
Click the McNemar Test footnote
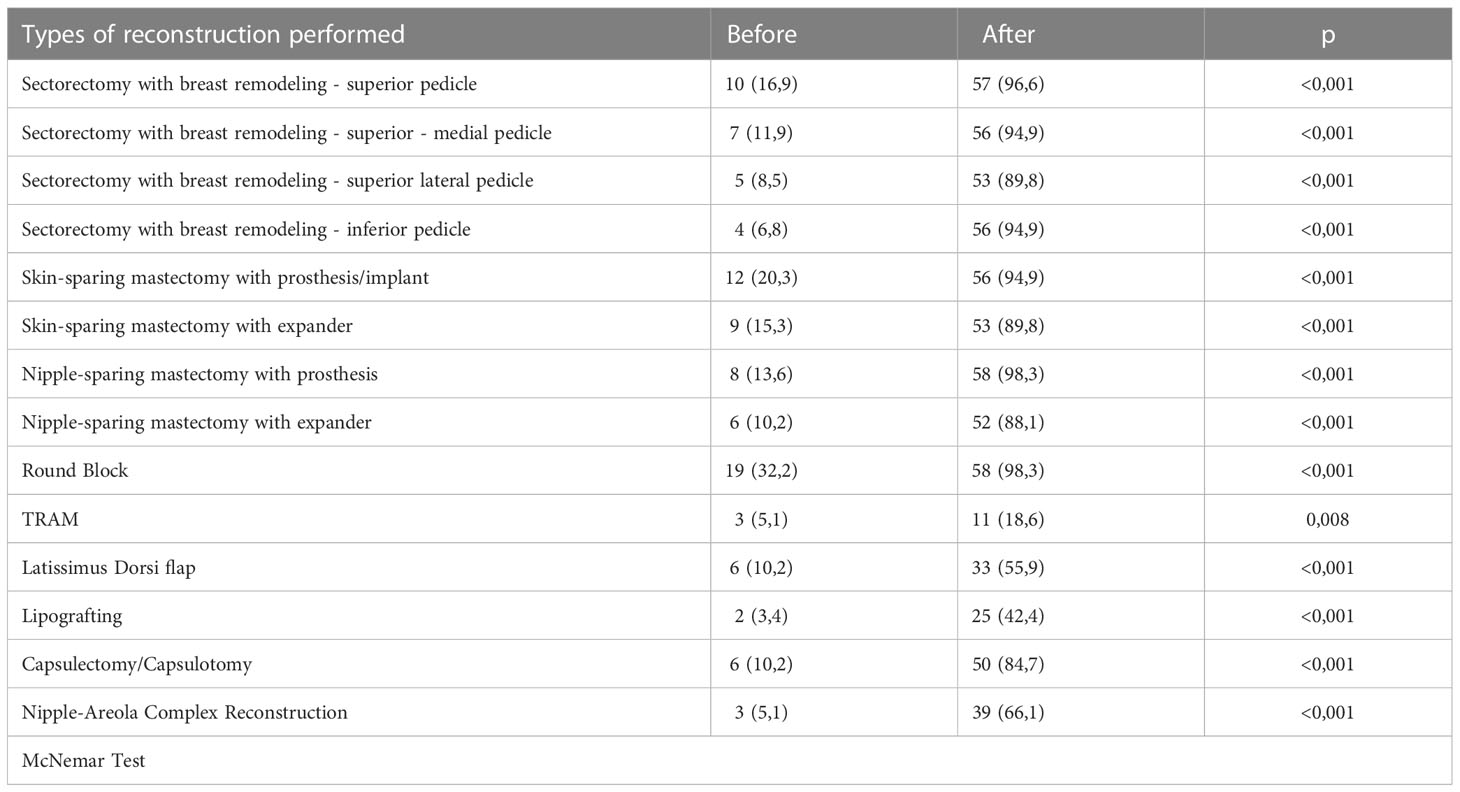83,761
